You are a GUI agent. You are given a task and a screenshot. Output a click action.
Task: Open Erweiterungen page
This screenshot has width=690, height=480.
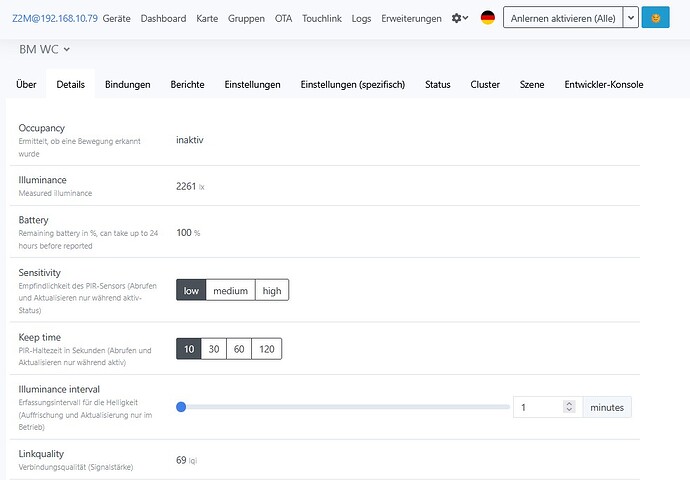[x=411, y=18]
